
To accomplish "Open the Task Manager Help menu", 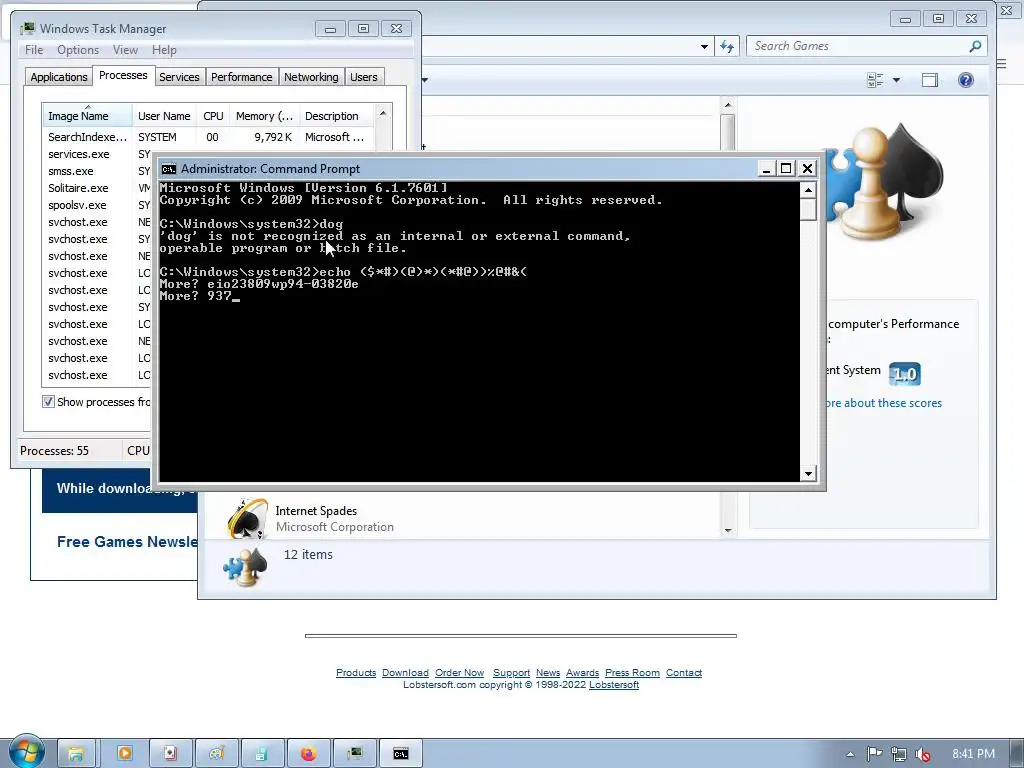I will [164, 50].
